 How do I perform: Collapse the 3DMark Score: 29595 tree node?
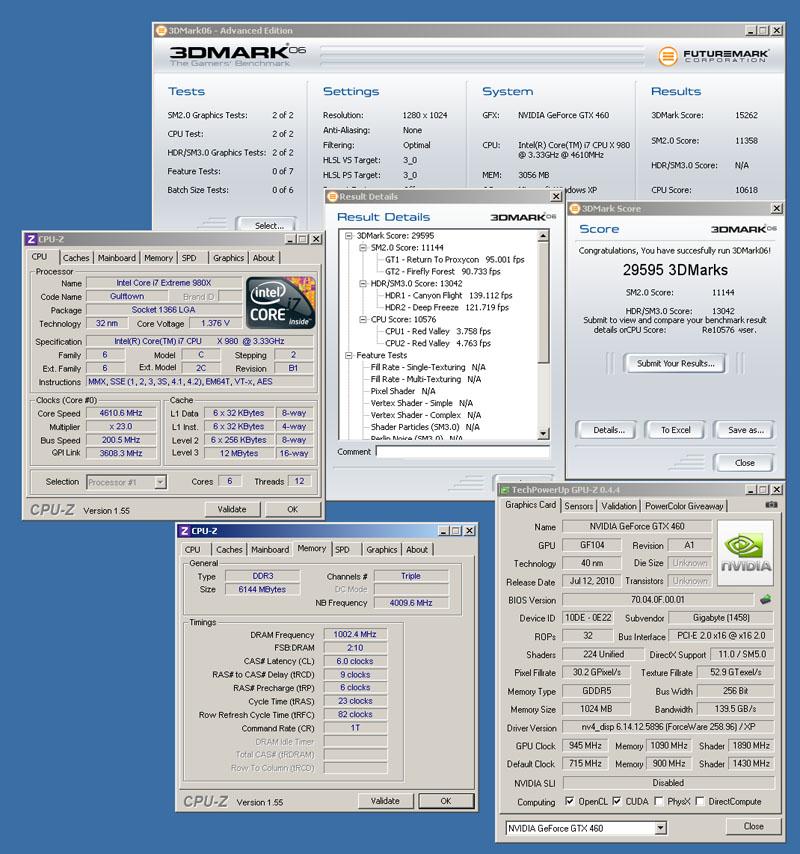click(349, 236)
